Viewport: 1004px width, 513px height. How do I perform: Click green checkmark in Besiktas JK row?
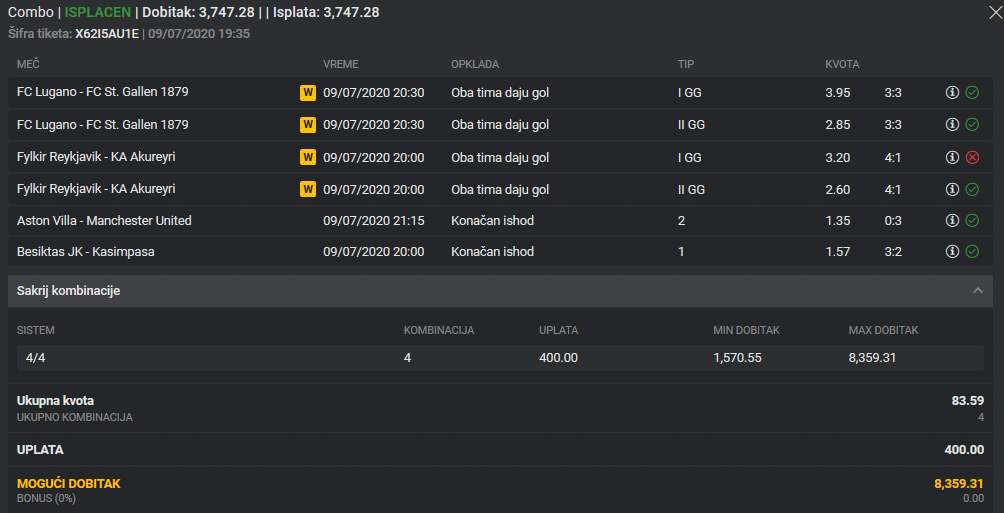click(x=972, y=252)
